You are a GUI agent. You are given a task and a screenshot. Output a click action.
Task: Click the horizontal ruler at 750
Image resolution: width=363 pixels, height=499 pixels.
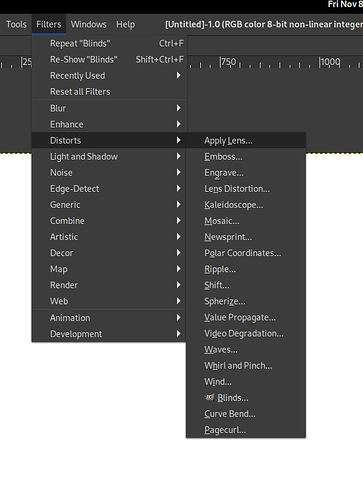228,62
